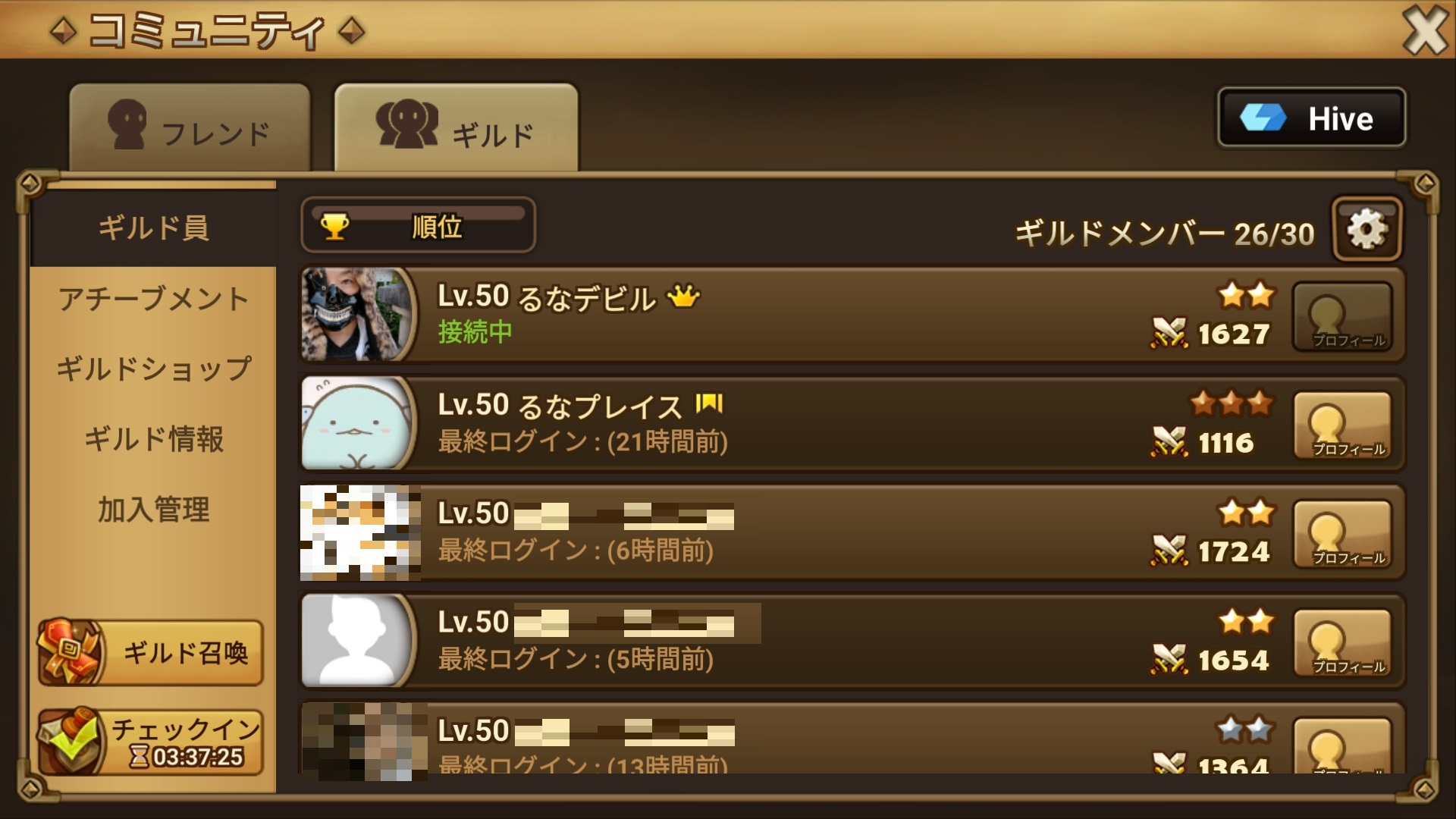
Task: Click the るなプレイス avatar image
Action: pos(358,423)
